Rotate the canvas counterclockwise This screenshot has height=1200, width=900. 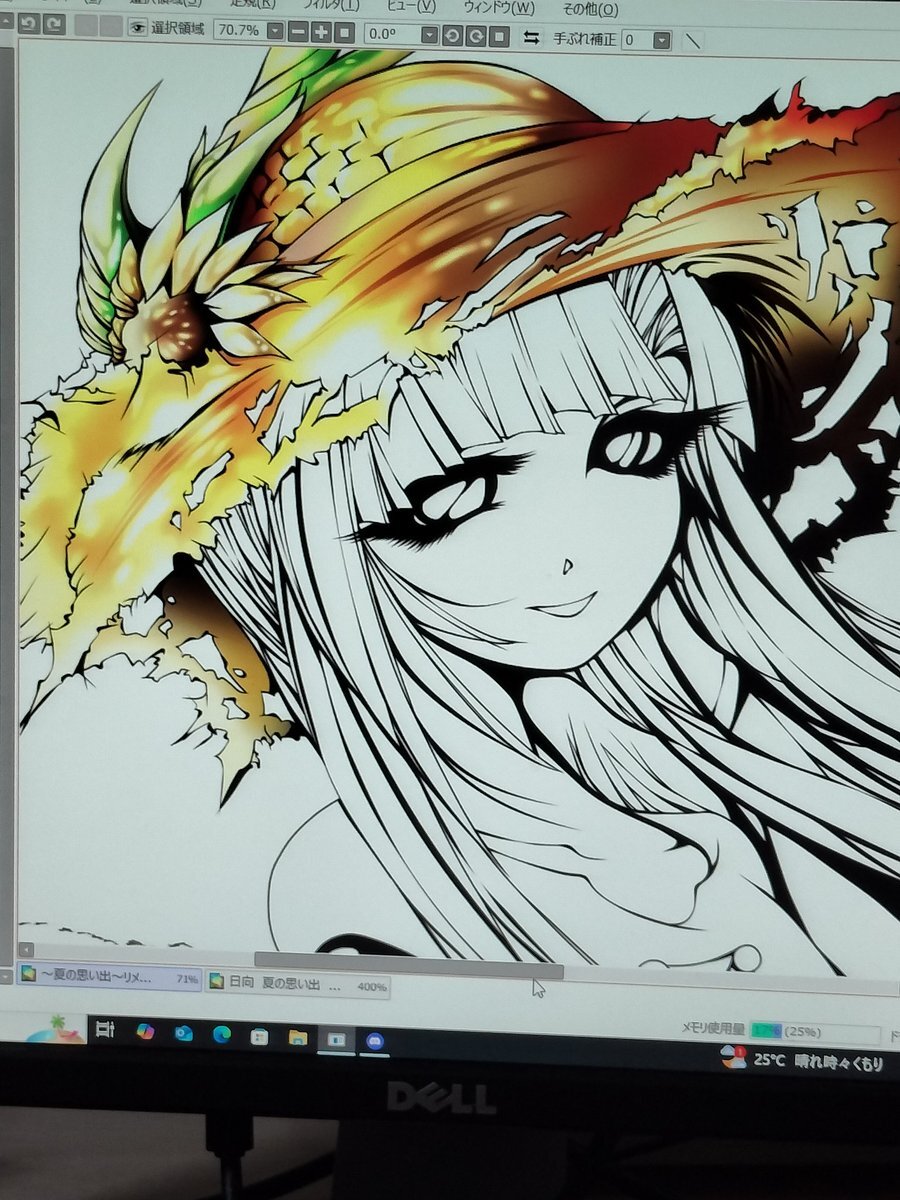[452, 36]
